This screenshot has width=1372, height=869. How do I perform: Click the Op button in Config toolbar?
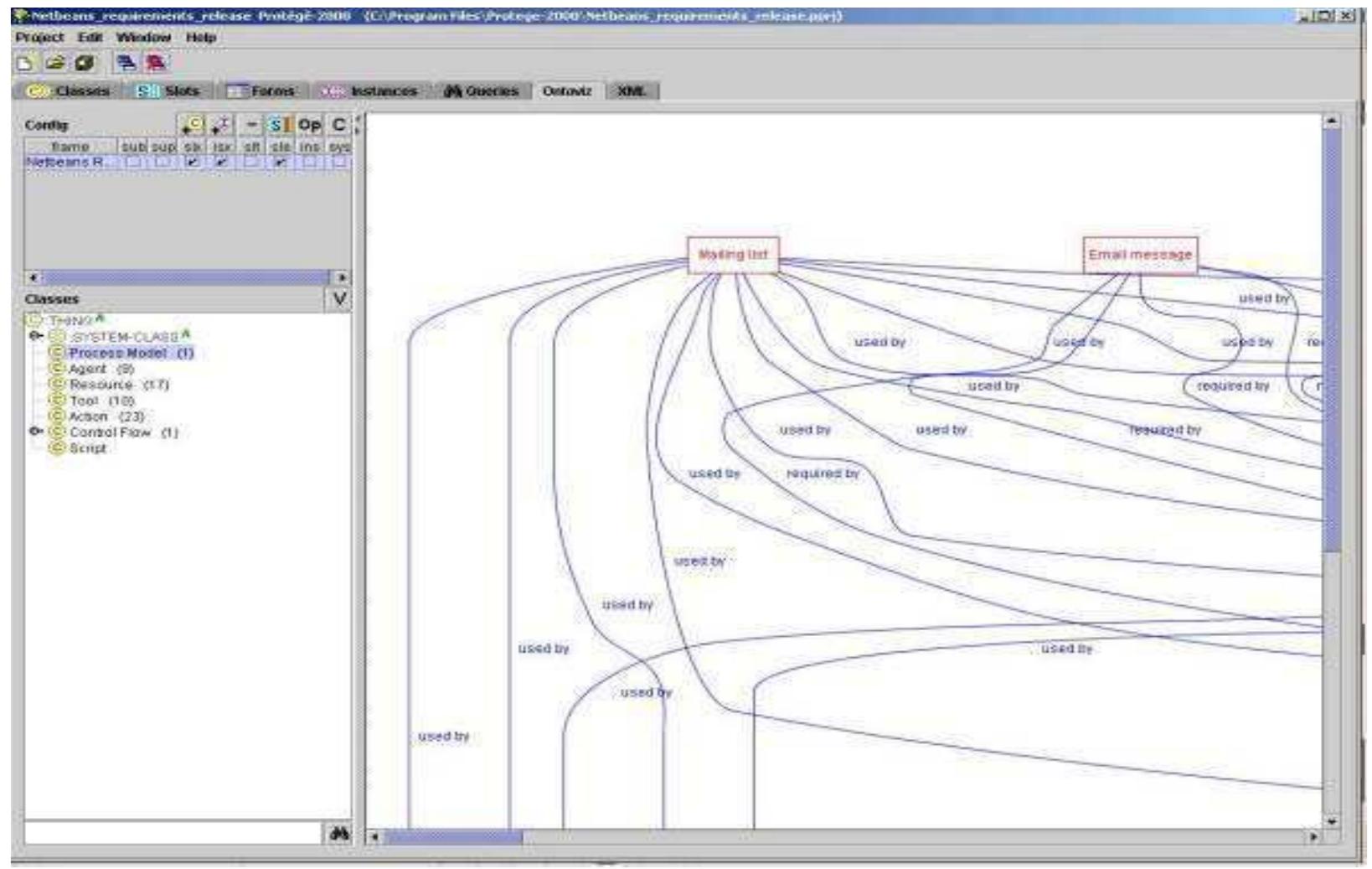click(309, 124)
